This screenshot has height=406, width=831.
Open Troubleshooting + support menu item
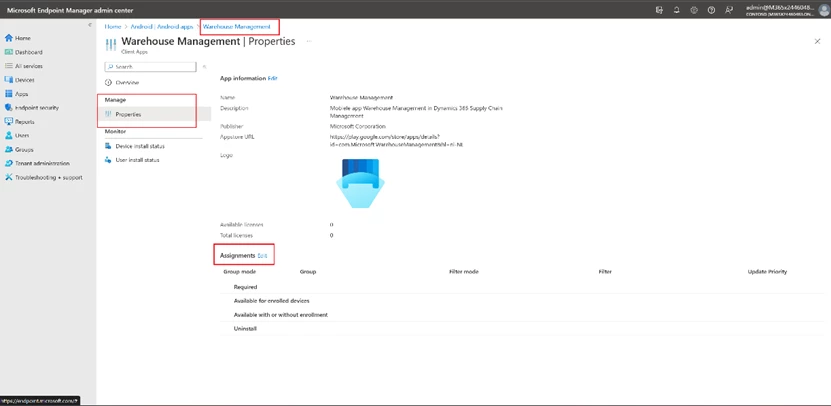[48, 178]
